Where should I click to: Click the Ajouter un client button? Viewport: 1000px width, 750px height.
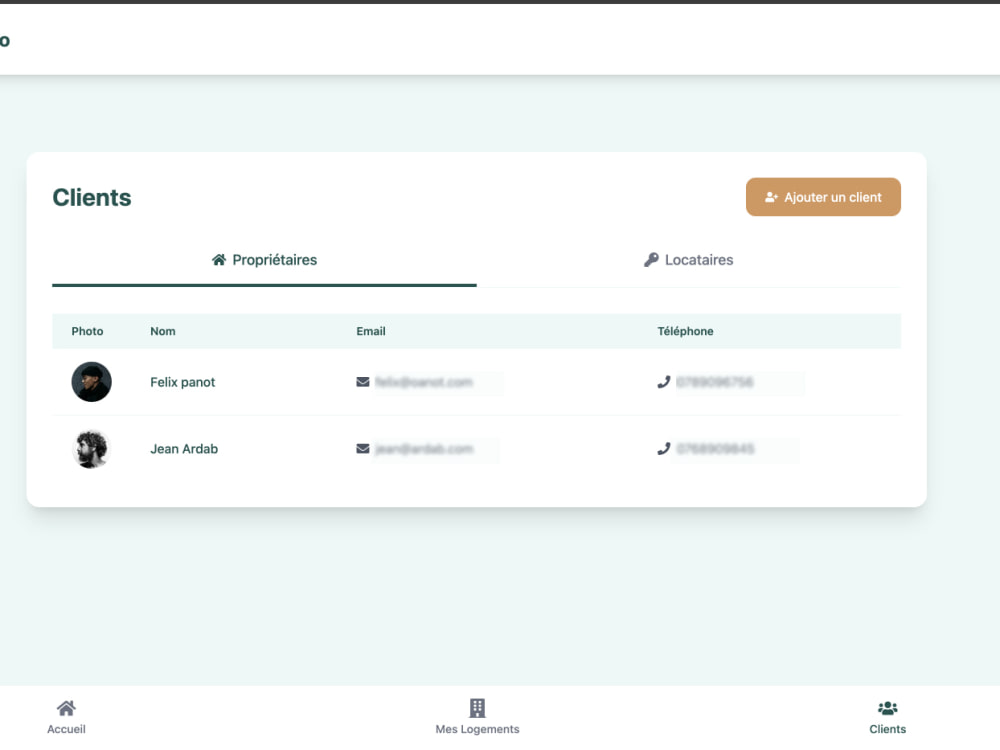(823, 197)
